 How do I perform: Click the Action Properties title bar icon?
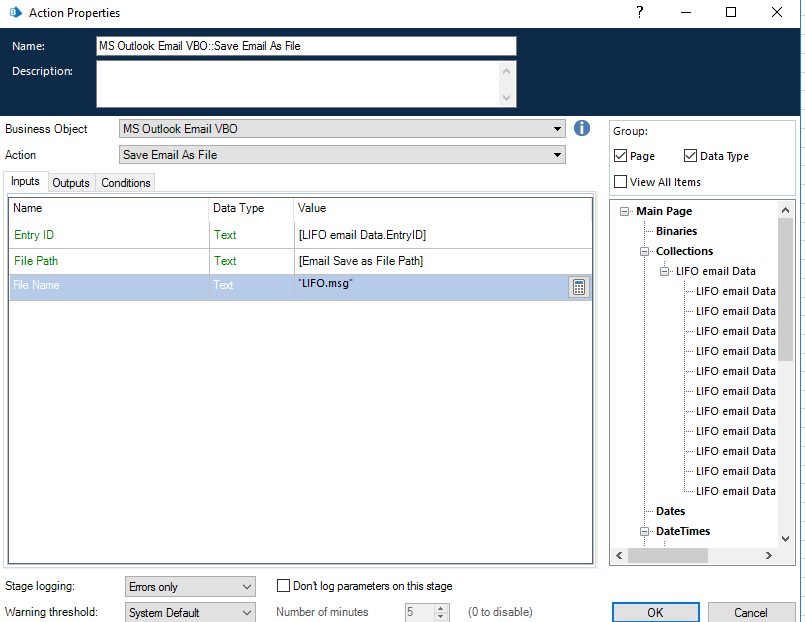pos(13,13)
